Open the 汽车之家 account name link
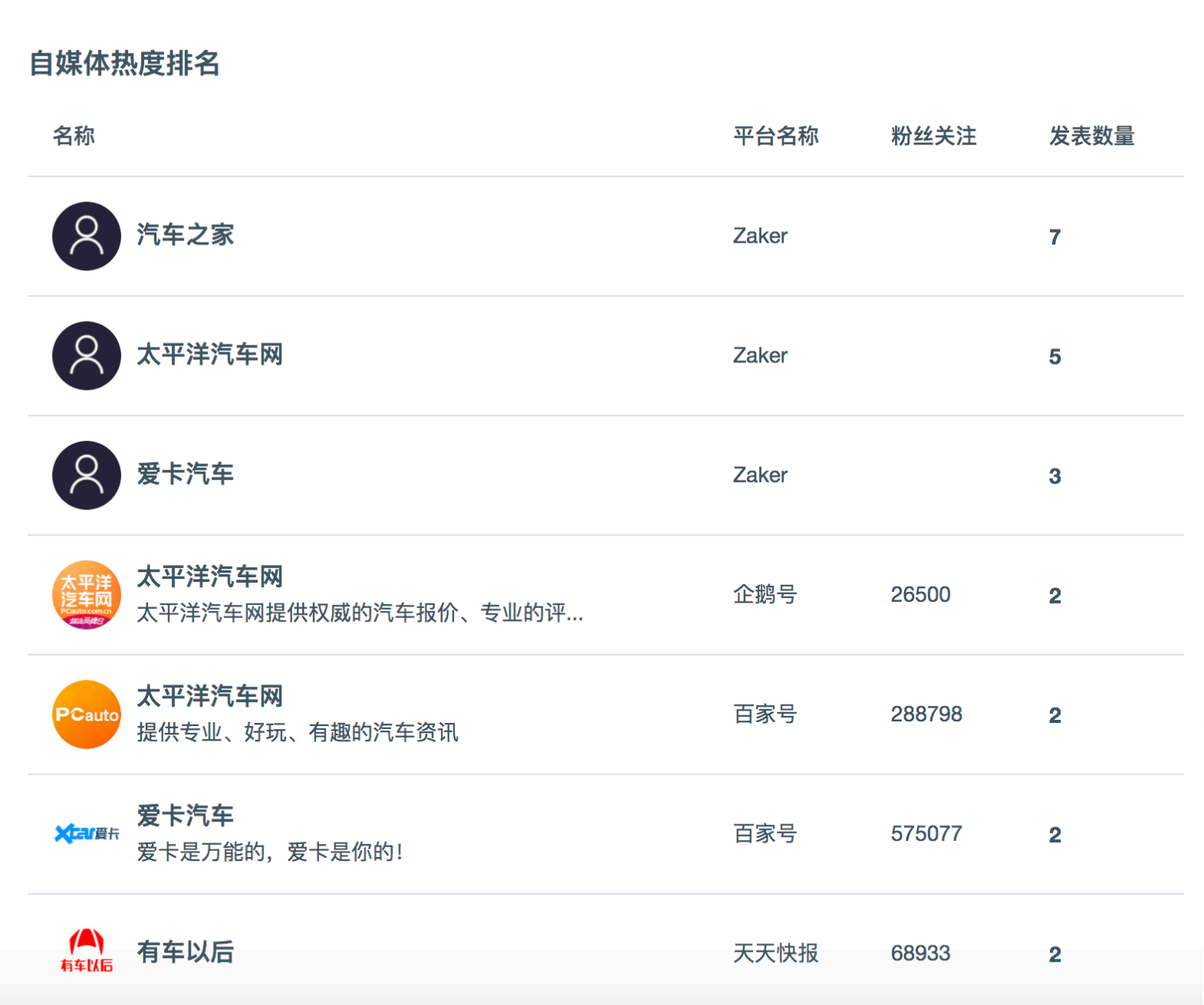Viewport: 1204px width, 1005px height. (185, 235)
